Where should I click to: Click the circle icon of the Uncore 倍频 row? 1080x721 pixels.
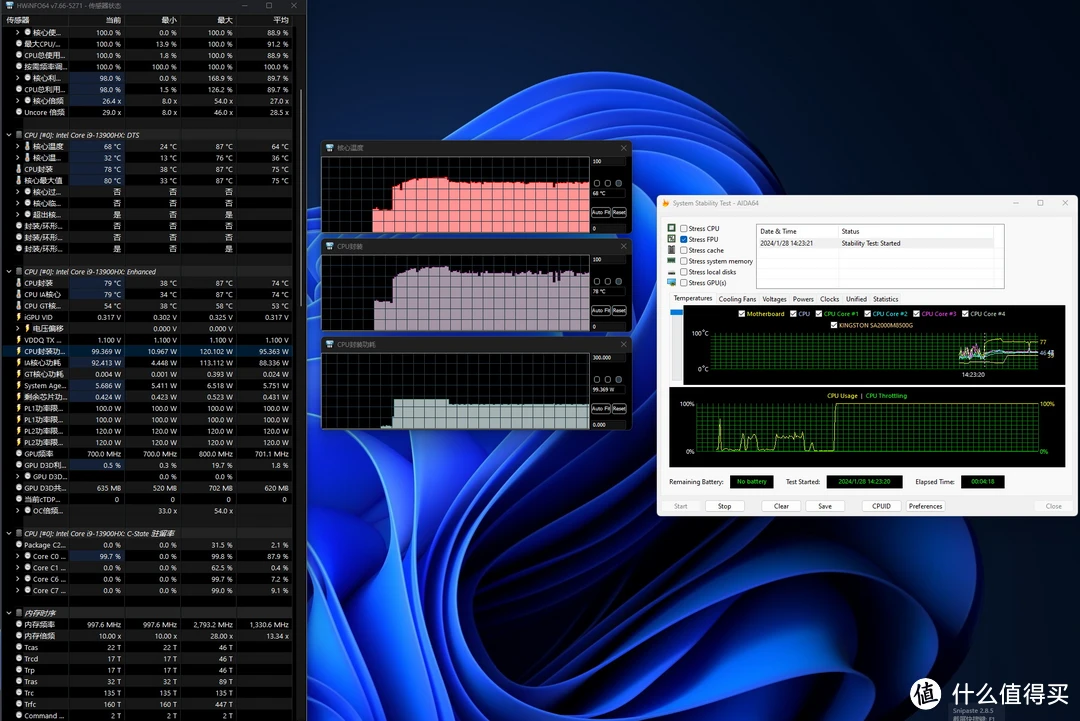pyautogui.click(x=19, y=112)
